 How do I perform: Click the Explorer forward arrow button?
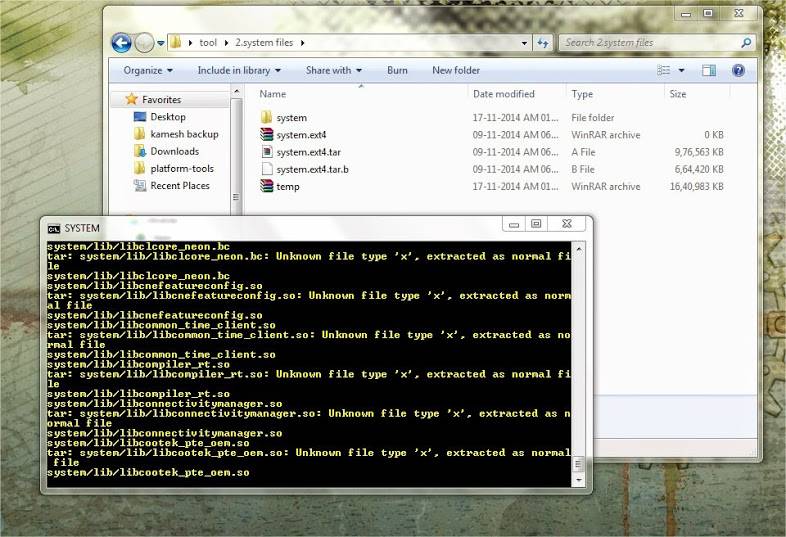pyautogui.click(x=144, y=43)
